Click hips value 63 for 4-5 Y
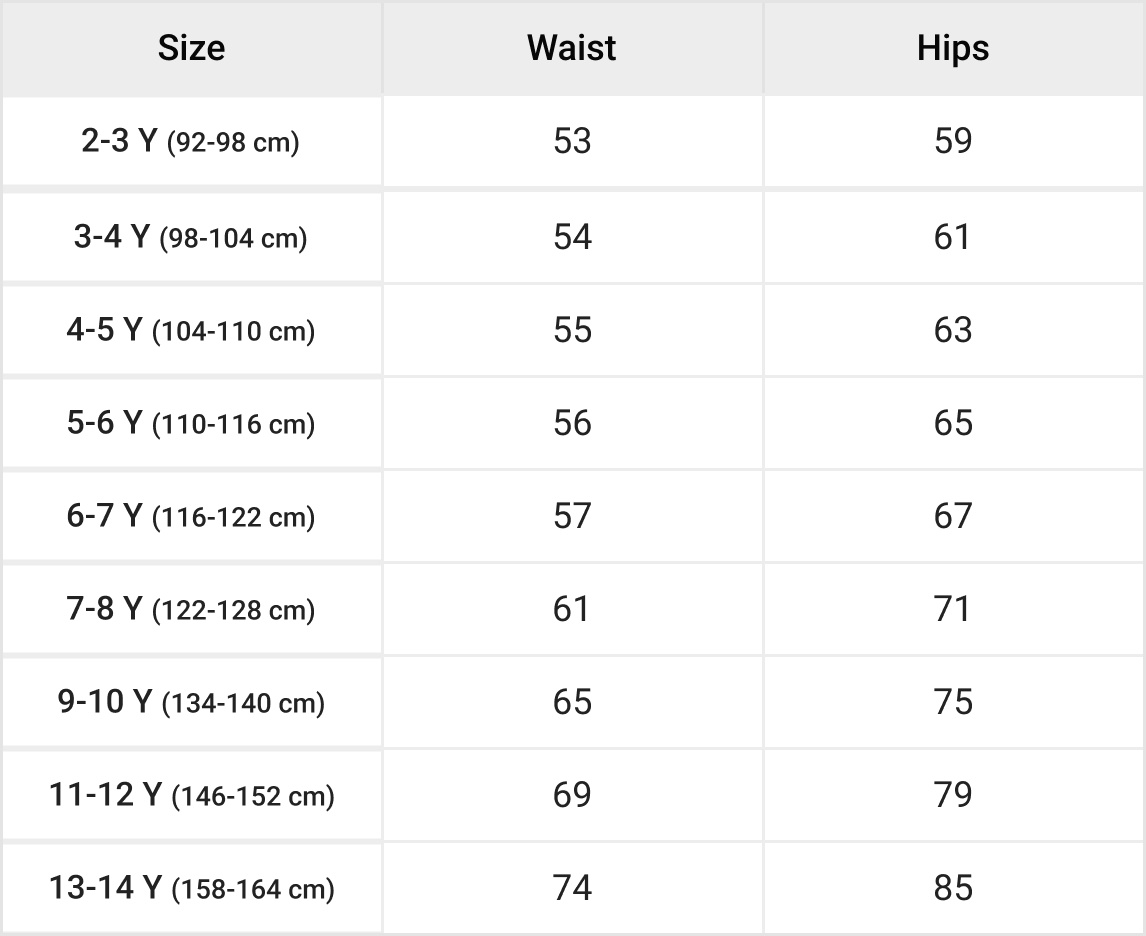Screen dimensions: 1146x936 pos(953,330)
